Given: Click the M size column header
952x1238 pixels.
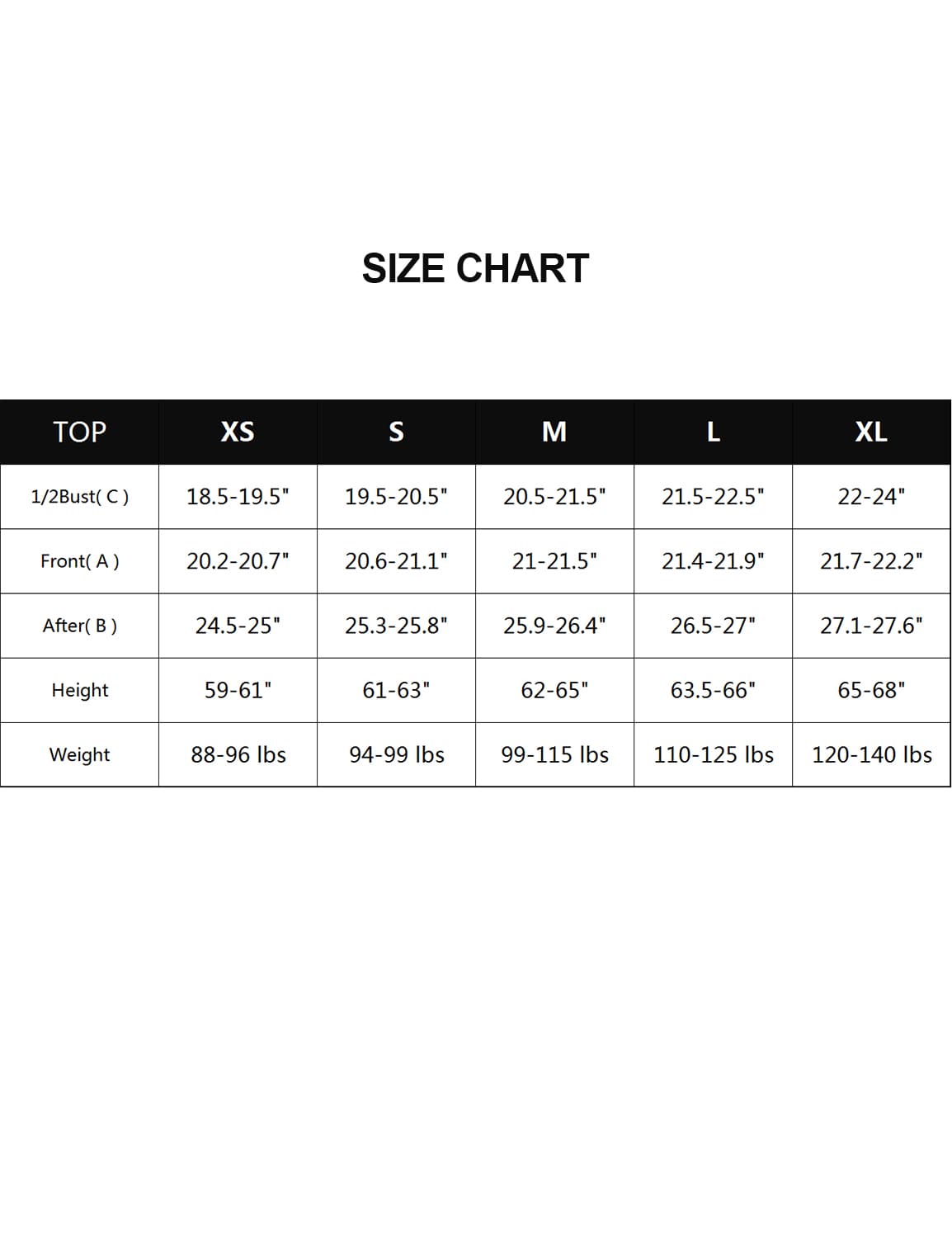Looking at the screenshot, I should click(x=554, y=432).
